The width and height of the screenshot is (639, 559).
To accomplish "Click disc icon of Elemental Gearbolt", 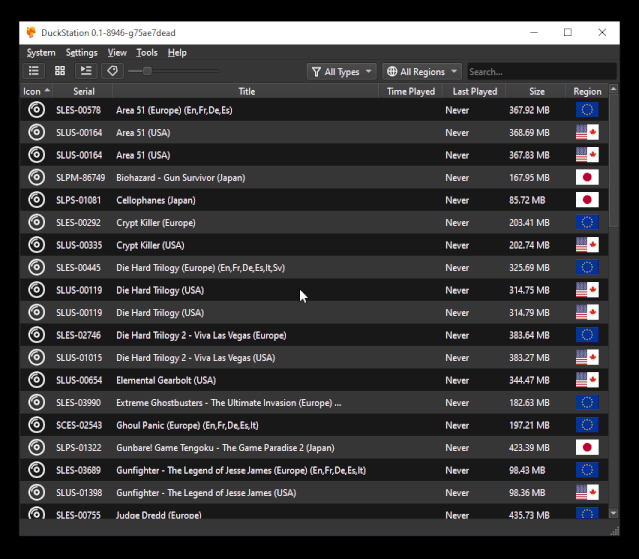I will [36, 380].
